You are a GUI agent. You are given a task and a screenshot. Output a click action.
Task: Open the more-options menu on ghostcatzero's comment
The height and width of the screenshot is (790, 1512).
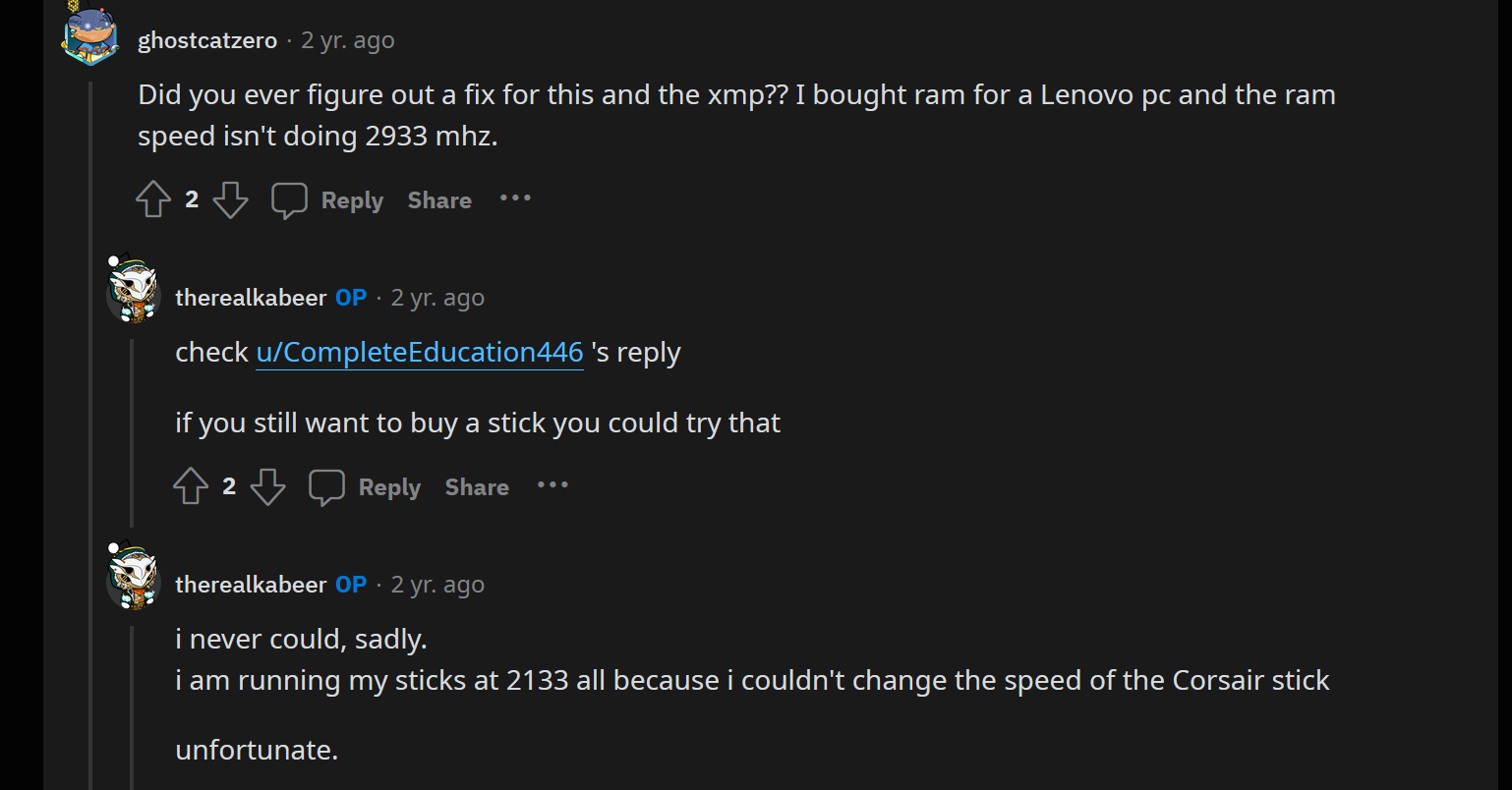tap(515, 199)
